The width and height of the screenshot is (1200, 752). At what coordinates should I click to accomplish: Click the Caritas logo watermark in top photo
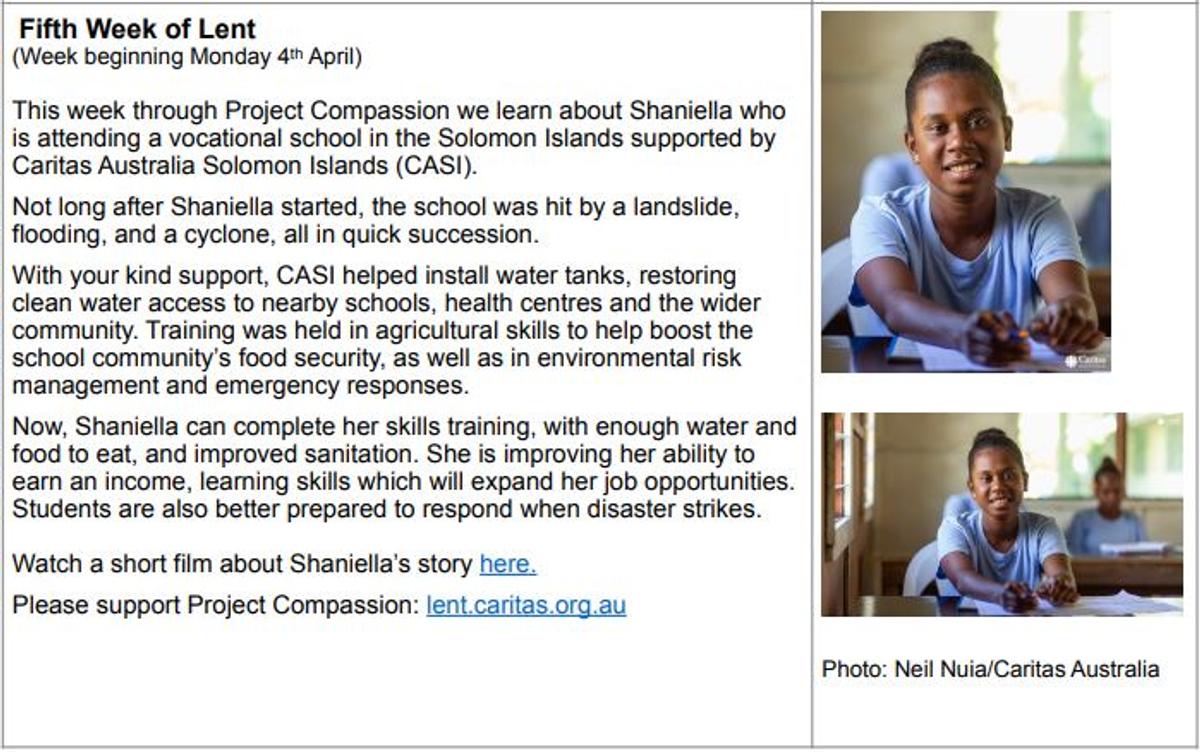click(1085, 360)
